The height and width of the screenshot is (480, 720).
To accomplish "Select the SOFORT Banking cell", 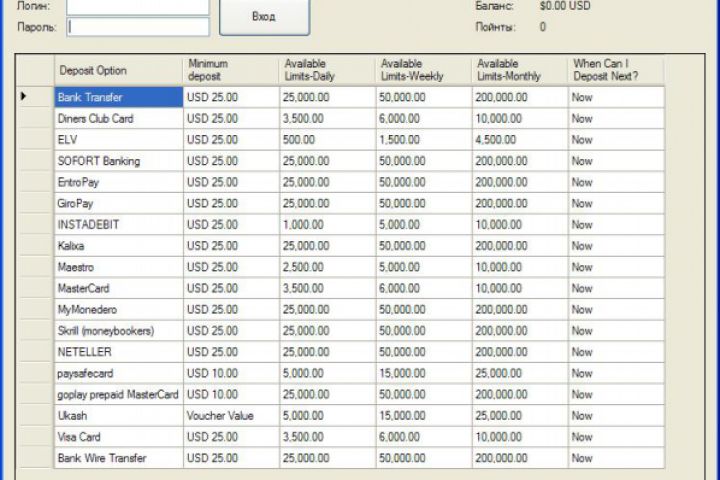I will [118, 161].
